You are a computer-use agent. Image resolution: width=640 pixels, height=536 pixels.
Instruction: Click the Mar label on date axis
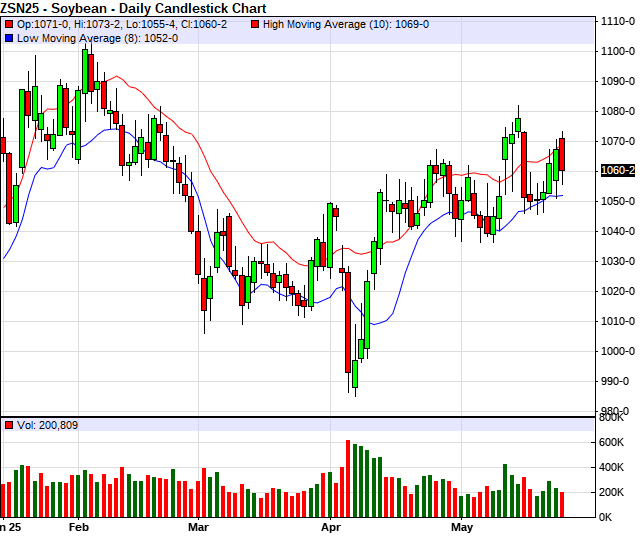(200, 526)
